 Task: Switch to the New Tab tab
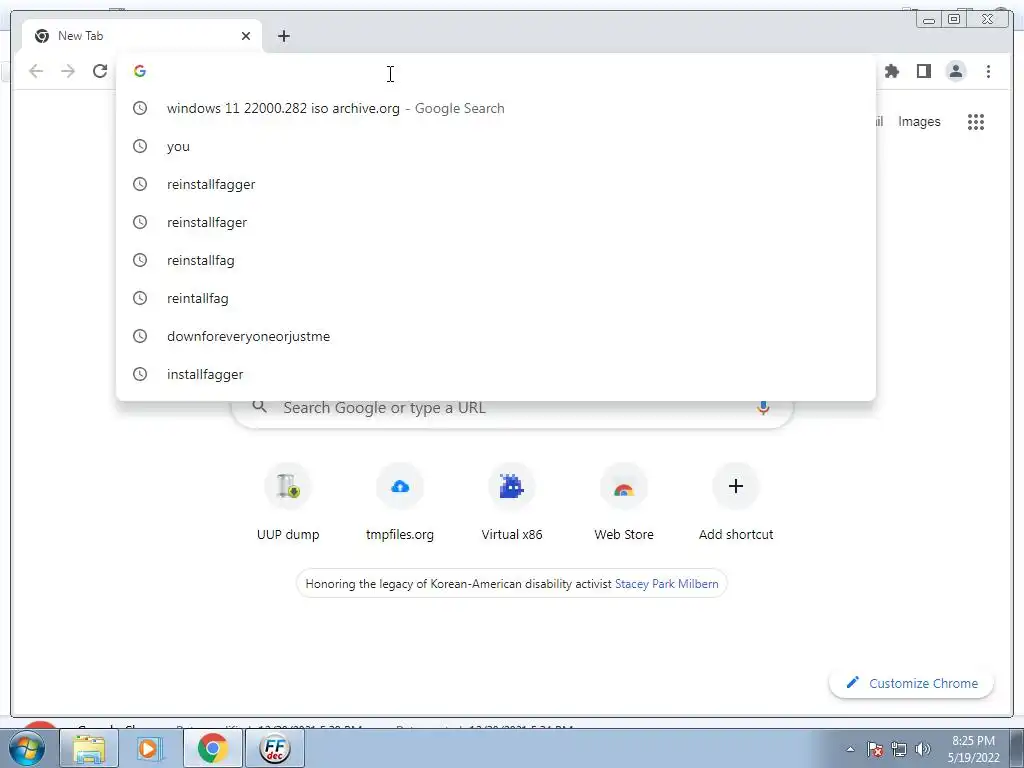[x=142, y=36]
